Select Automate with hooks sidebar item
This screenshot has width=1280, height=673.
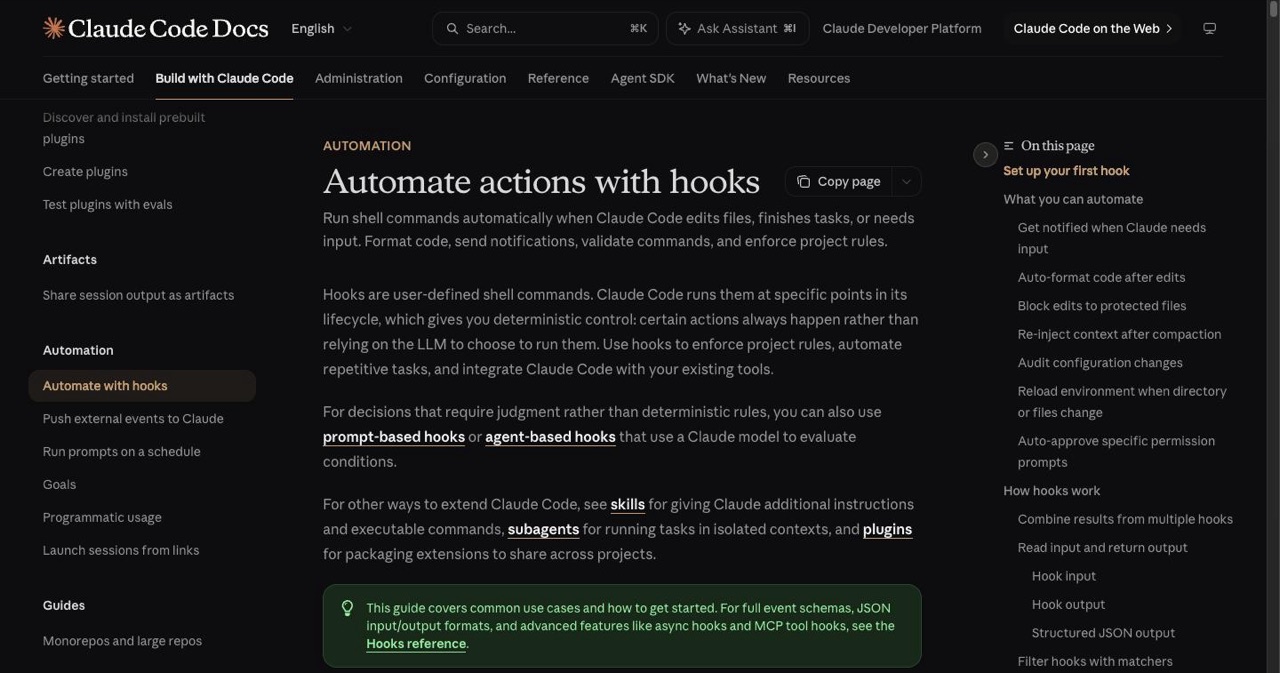tap(142, 386)
